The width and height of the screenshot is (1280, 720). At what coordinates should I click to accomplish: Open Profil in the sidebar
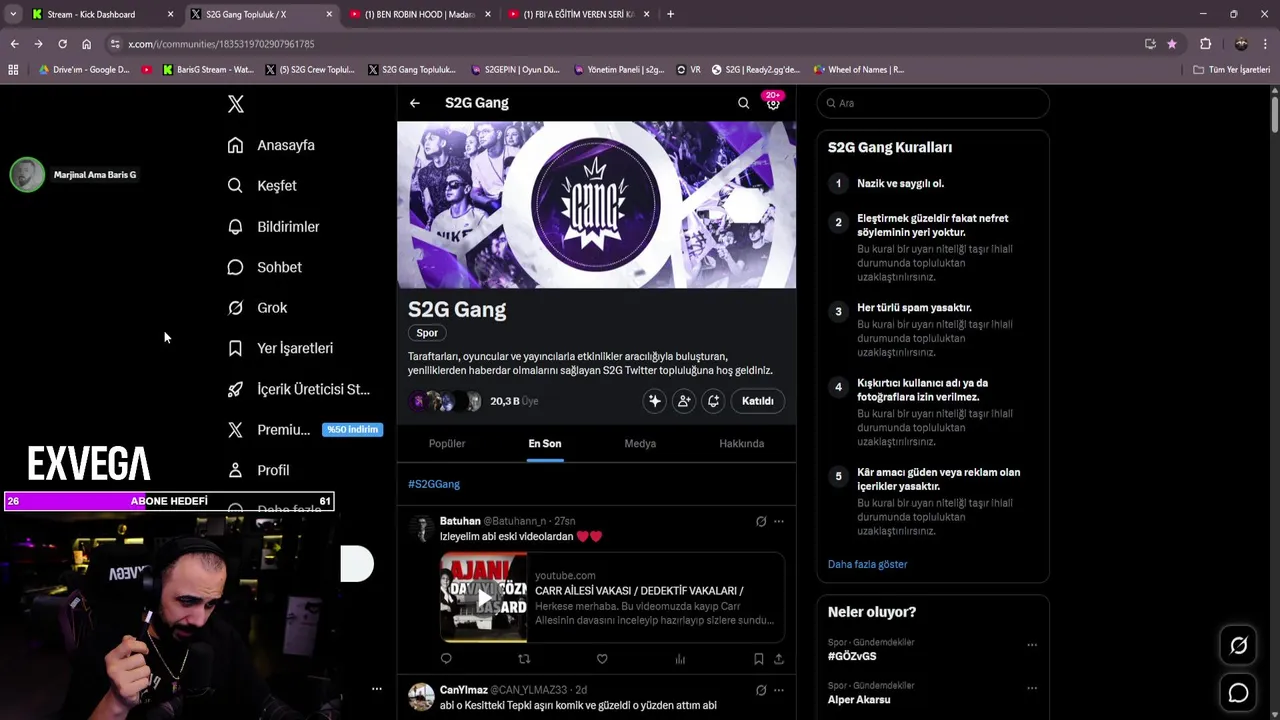pos(258,470)
